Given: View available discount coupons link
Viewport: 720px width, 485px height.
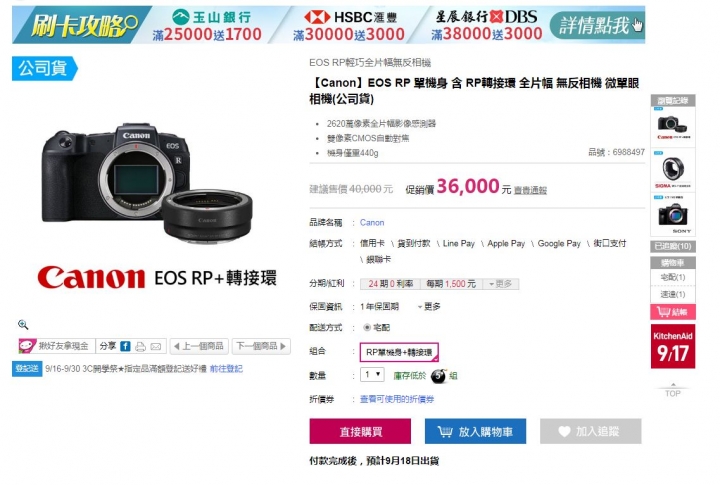Looking at the screenshot, I should [397, 399].
